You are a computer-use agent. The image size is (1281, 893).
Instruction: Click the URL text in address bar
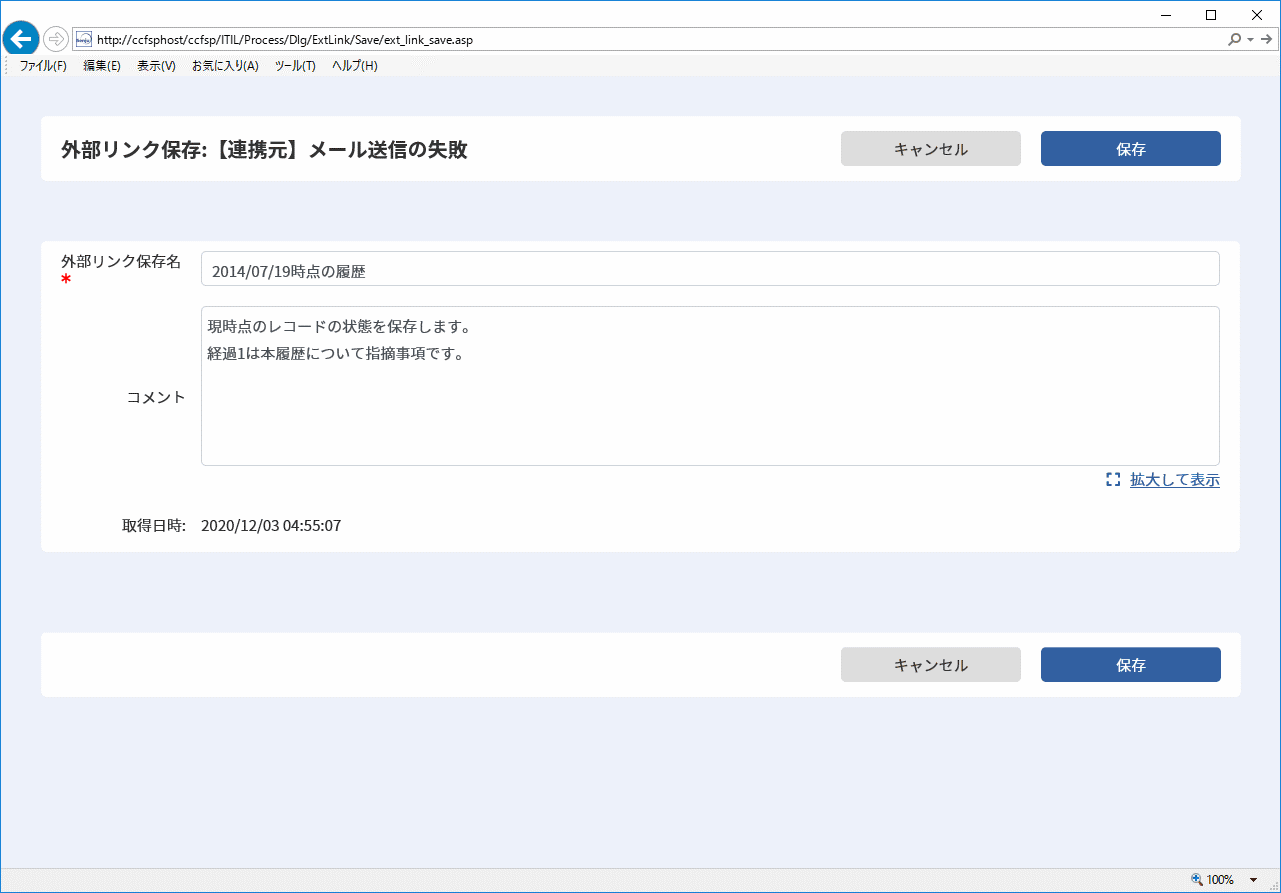285,39
